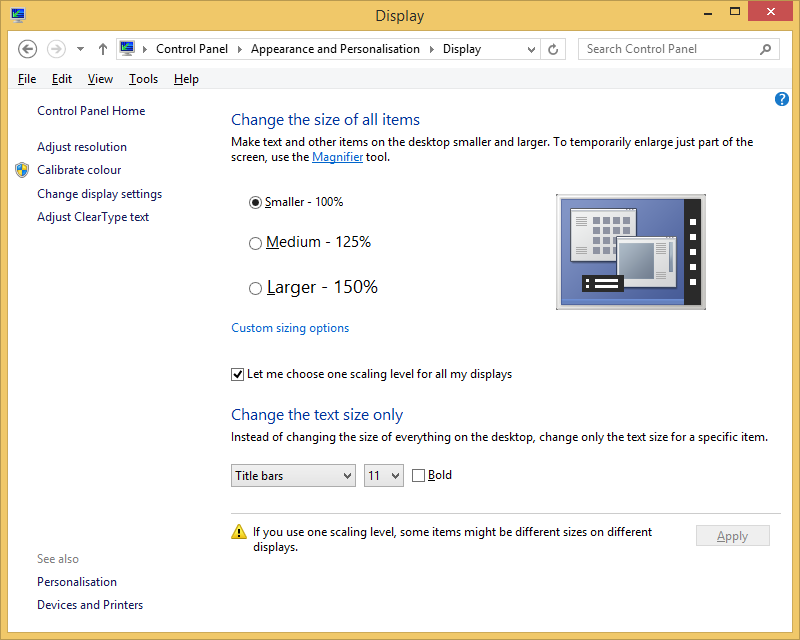Open the Help menu
The image size is (800, 640).
(x=186, y=79)
